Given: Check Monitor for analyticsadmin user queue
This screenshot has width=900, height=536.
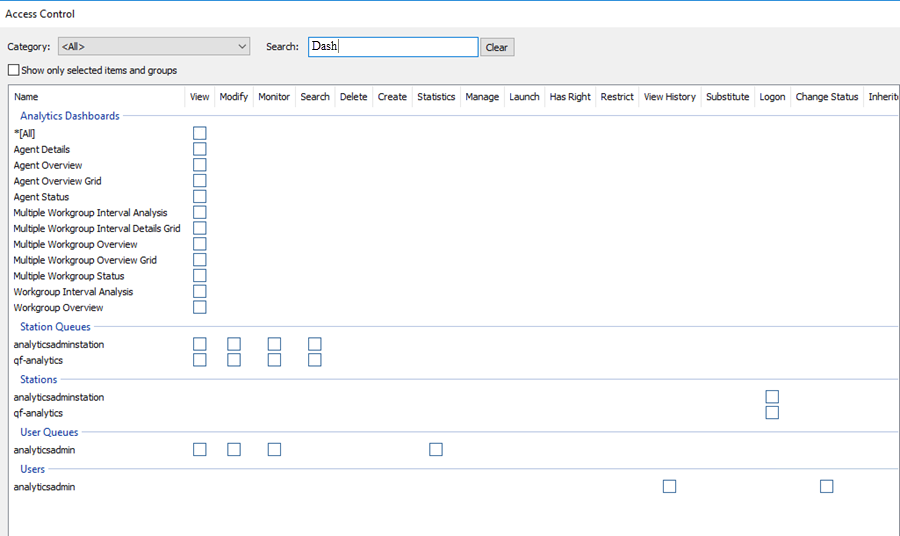Looking at the screenshot, I should click(274, 450).
